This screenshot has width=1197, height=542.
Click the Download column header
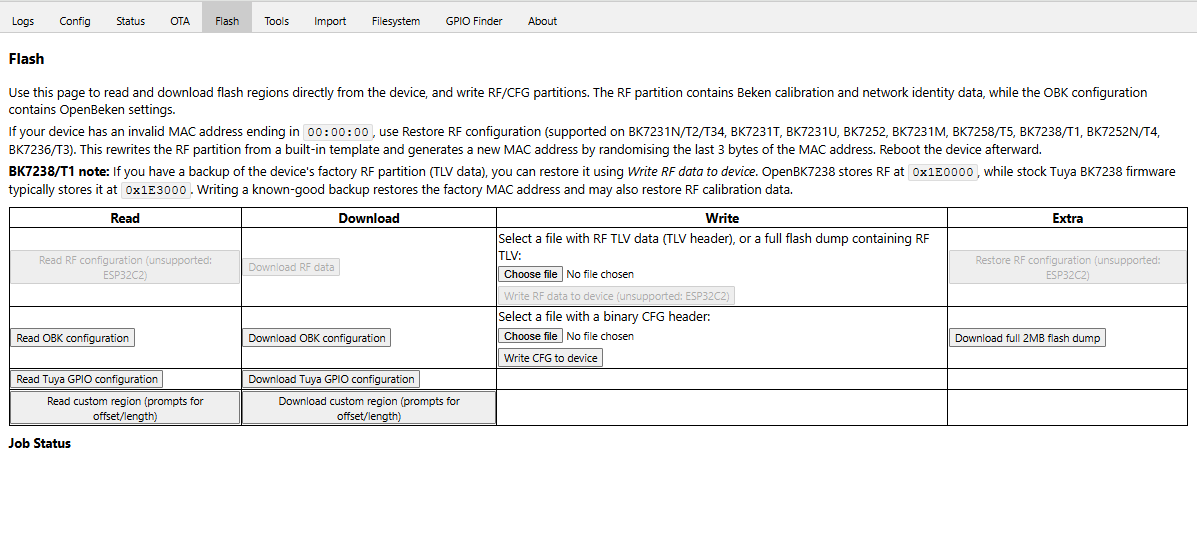coord(369,218)
